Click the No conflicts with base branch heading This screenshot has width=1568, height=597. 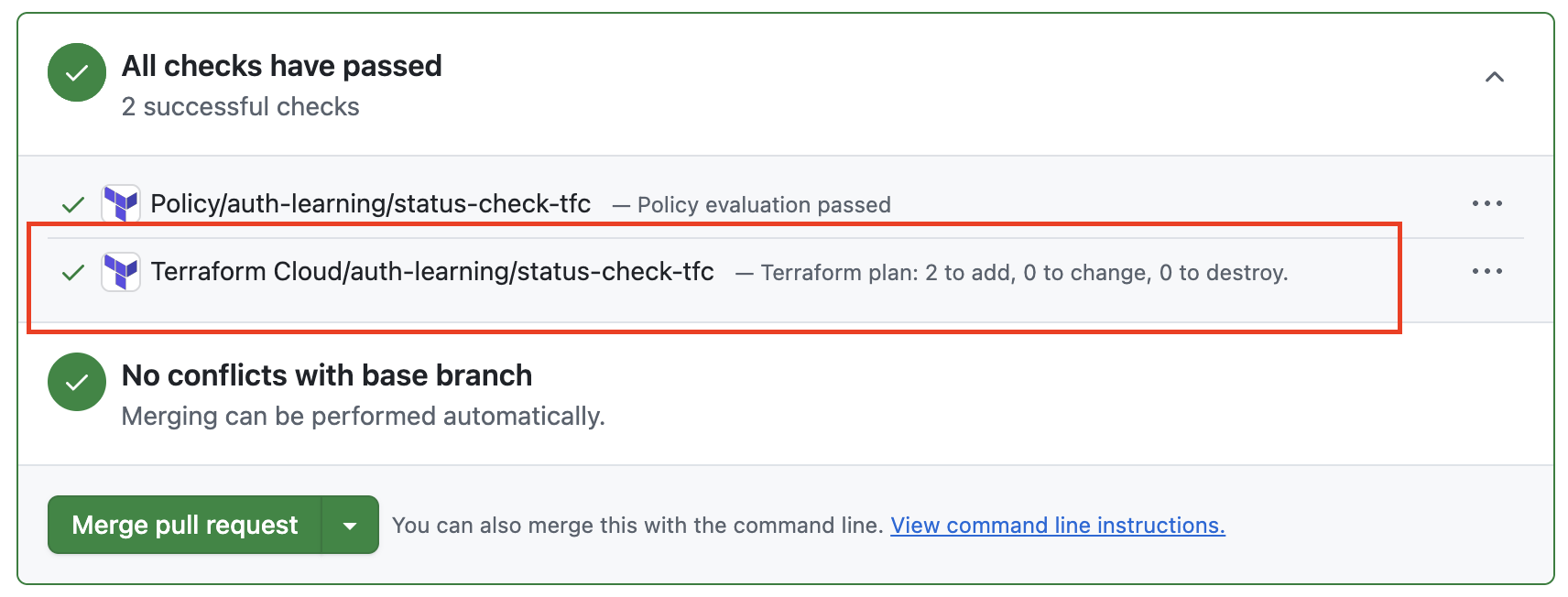[x=327, y=375]
